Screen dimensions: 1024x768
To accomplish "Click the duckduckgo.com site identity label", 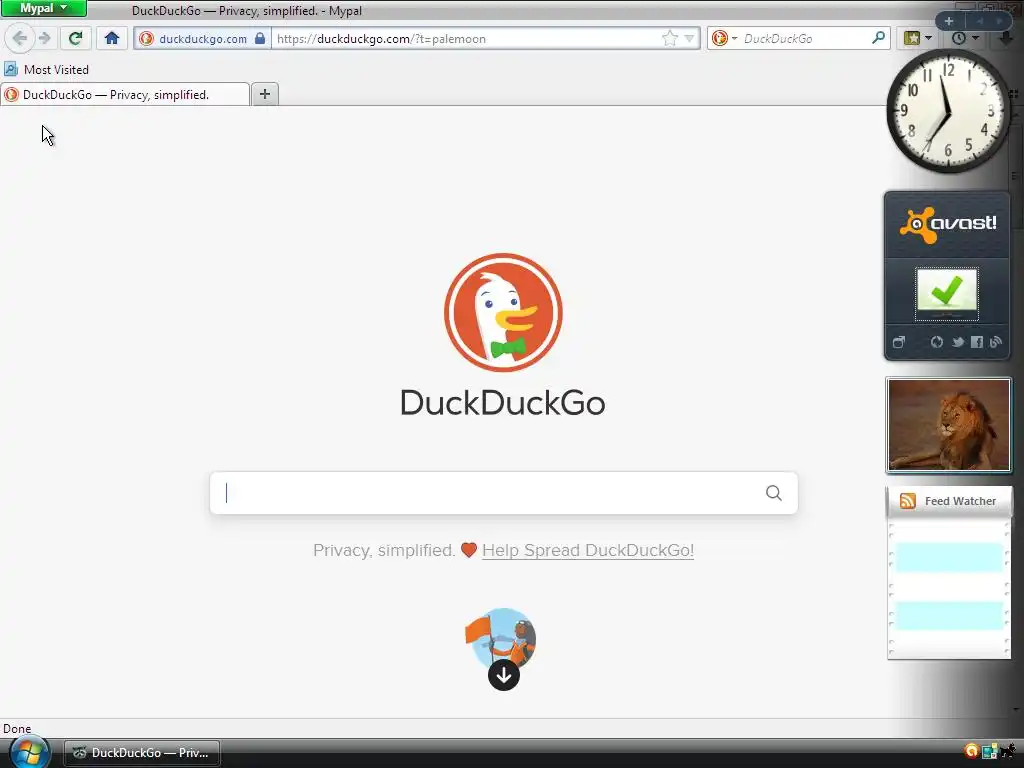I will [x=202, y=39].
